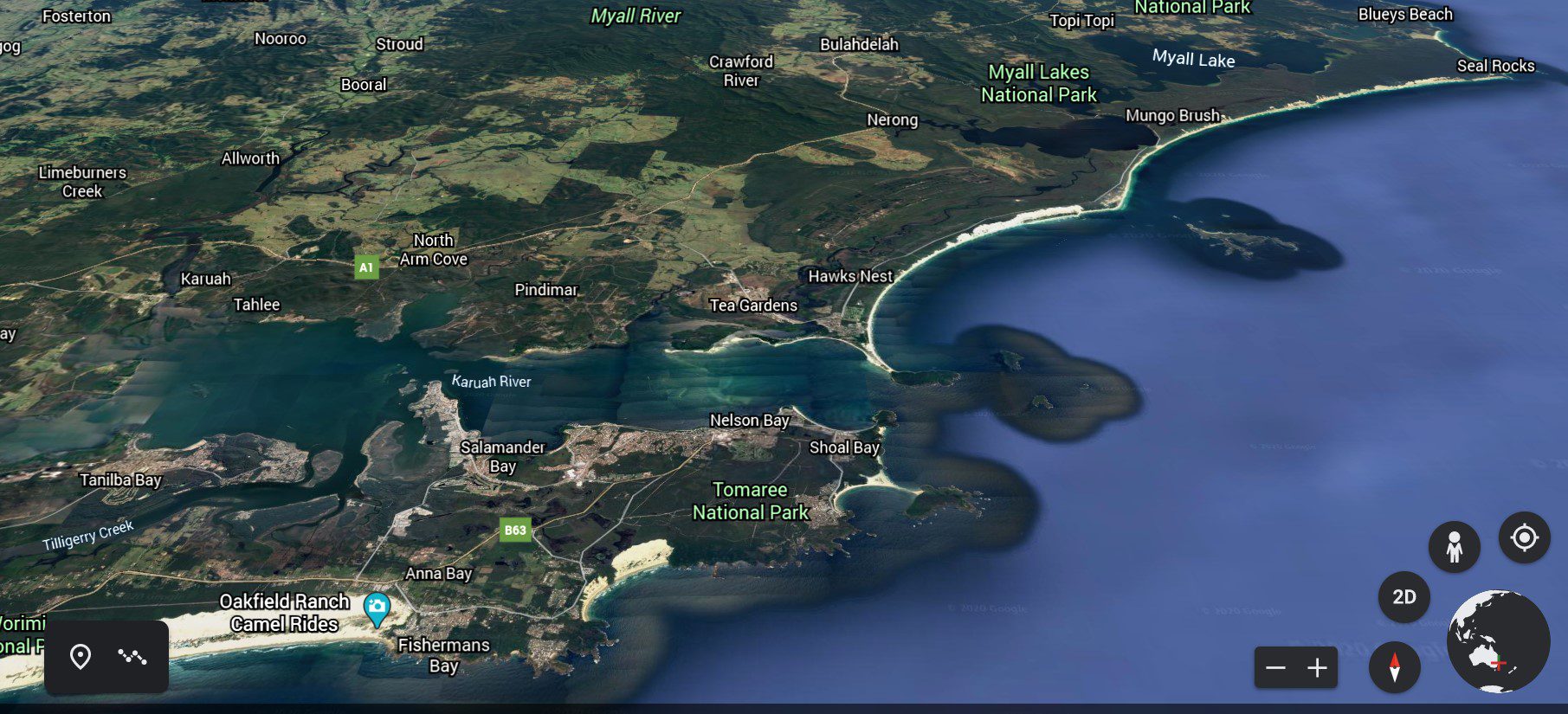Click the Stroud label
The width and height of the screenshot is (1568, 714).
400,44
